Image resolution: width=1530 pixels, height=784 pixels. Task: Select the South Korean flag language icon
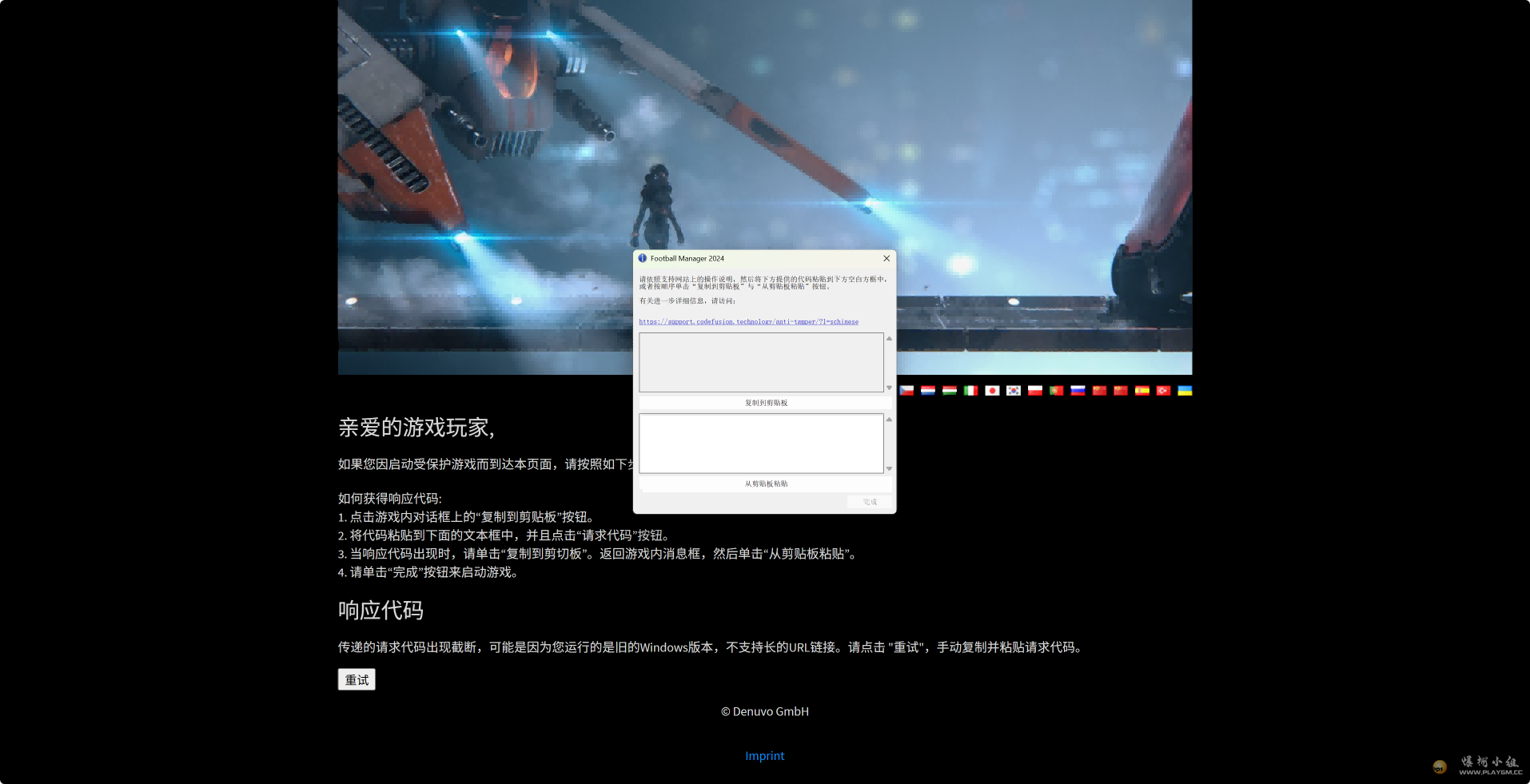tap(1014, 391)
